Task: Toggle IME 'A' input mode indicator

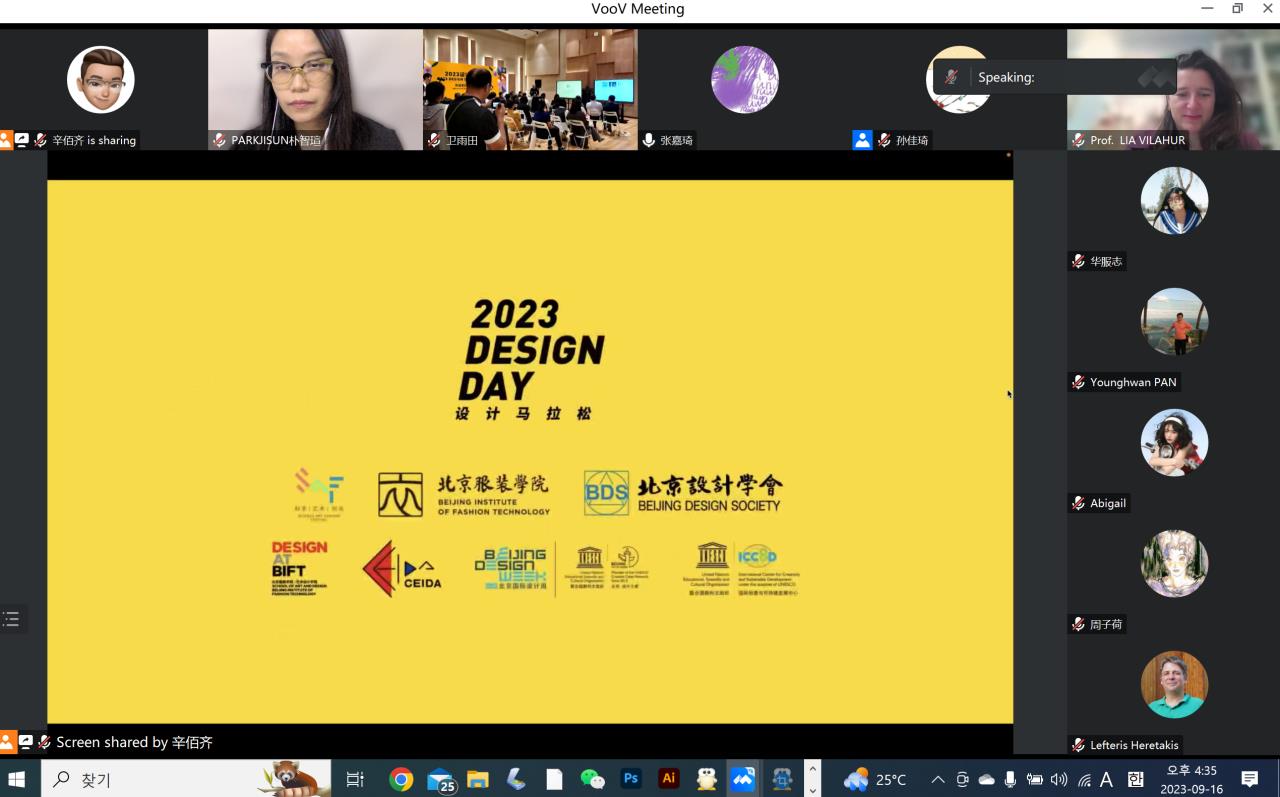Action: coord(1107,779)
